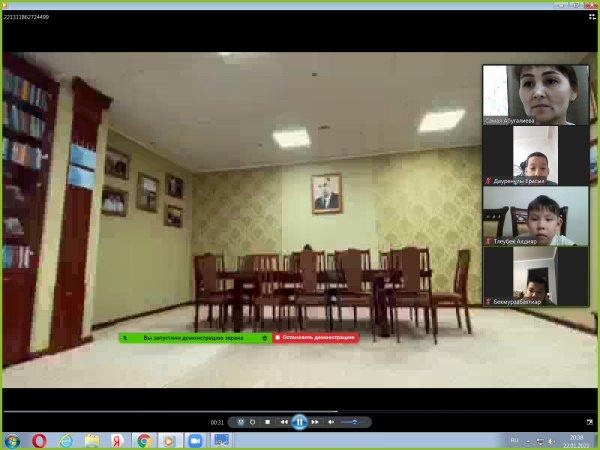Open Zoom from the taskbar

(x=195, y=440)
